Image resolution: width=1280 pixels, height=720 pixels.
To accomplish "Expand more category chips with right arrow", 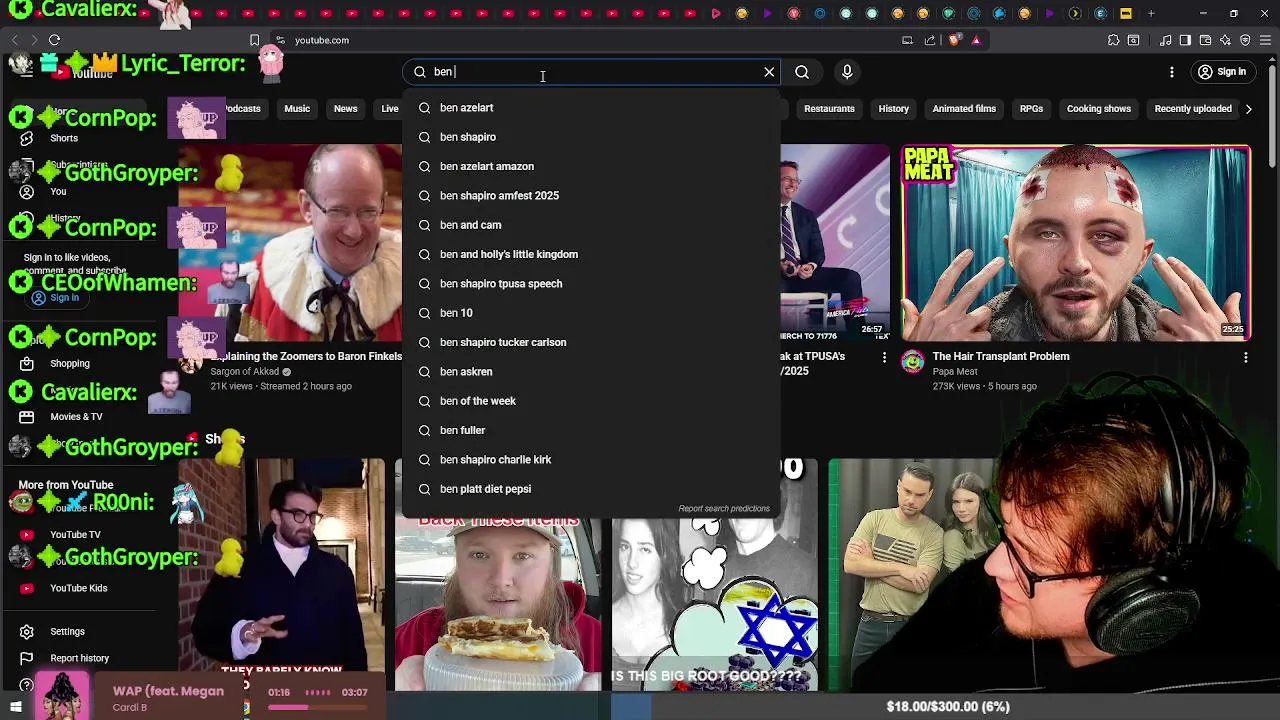I will pyautogui.click(x=1248, y=109).
